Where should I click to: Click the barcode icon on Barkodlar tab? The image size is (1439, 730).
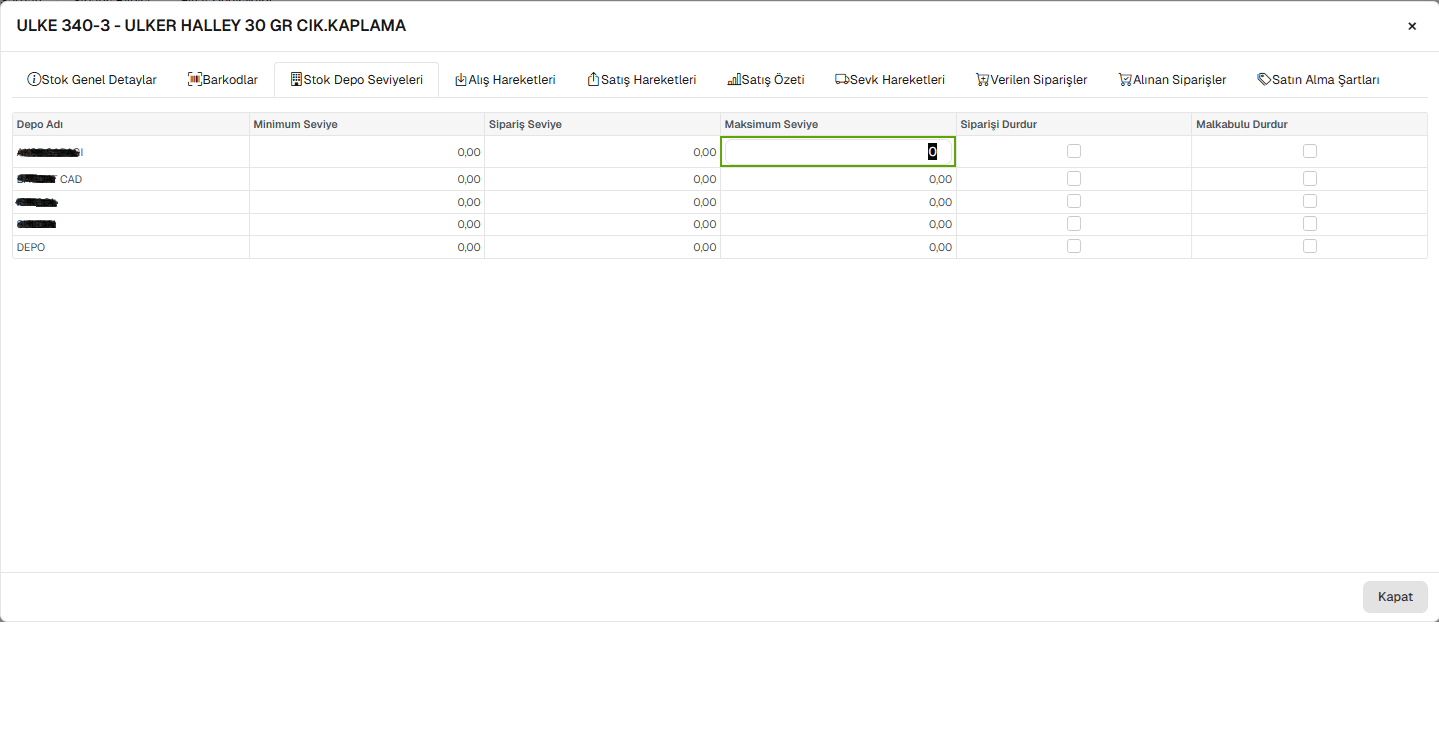(195, 80)
